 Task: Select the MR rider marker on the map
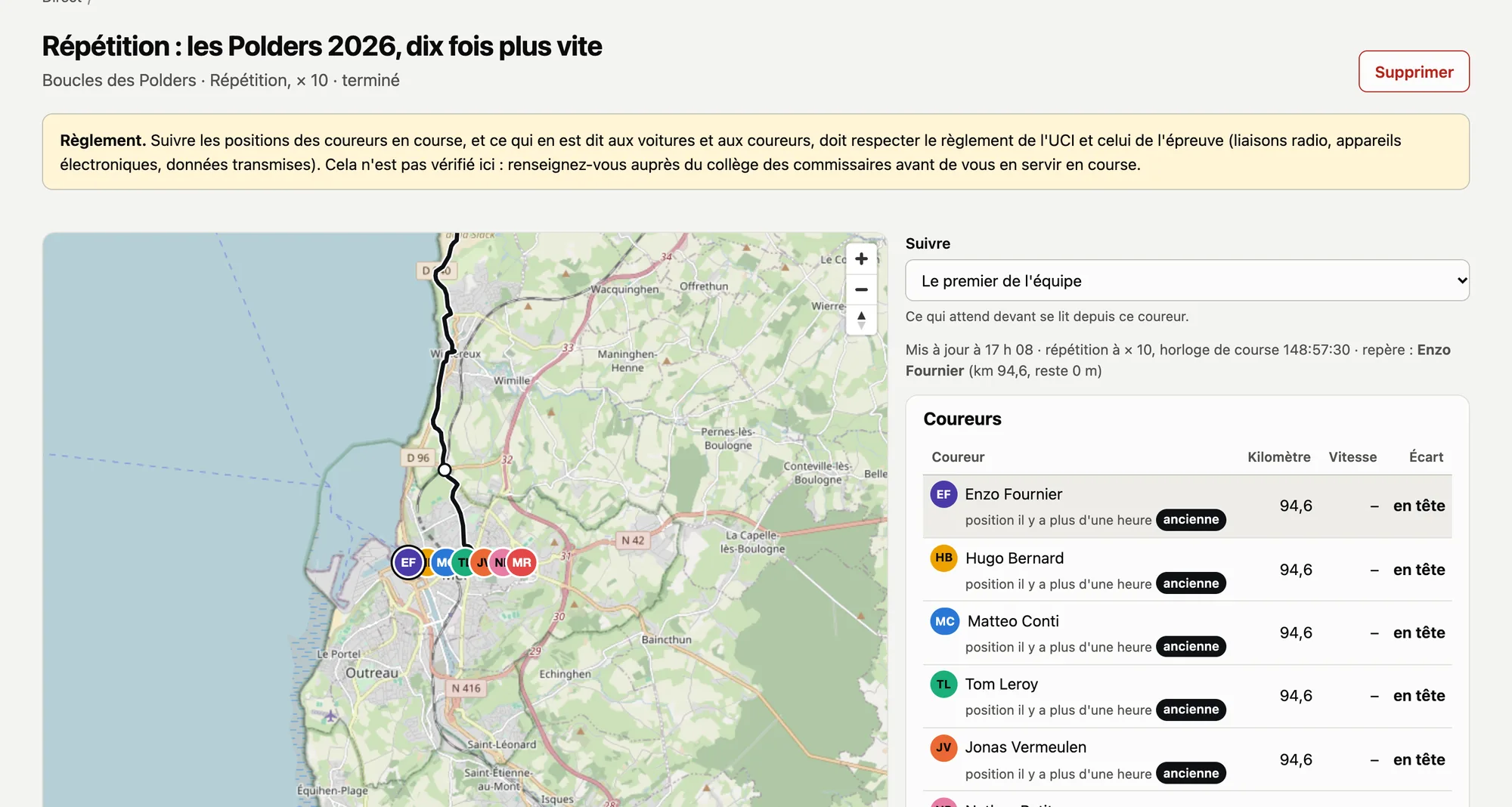pyautogui.click(x=522, y=562)
